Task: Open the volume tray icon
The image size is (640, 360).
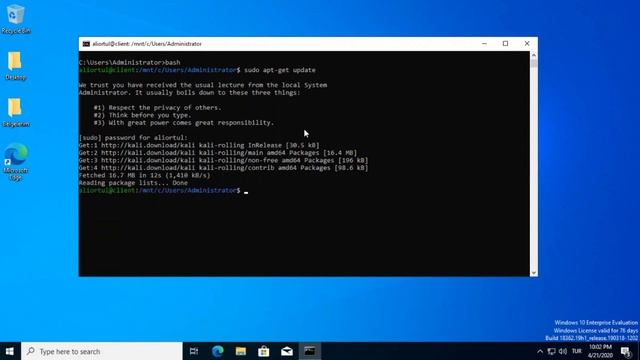Action: pyautogui.click(x=563, y=351)
